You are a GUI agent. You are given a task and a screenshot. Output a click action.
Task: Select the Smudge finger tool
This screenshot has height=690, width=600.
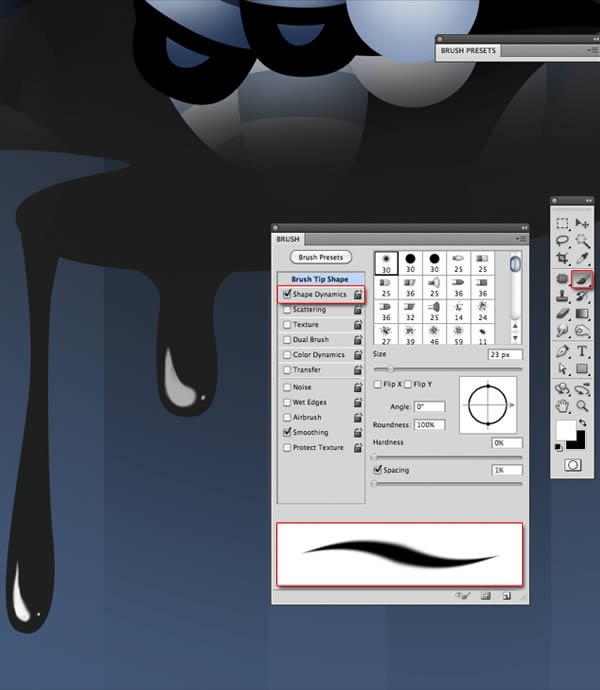pyautogui.click(x=562, y=330)
